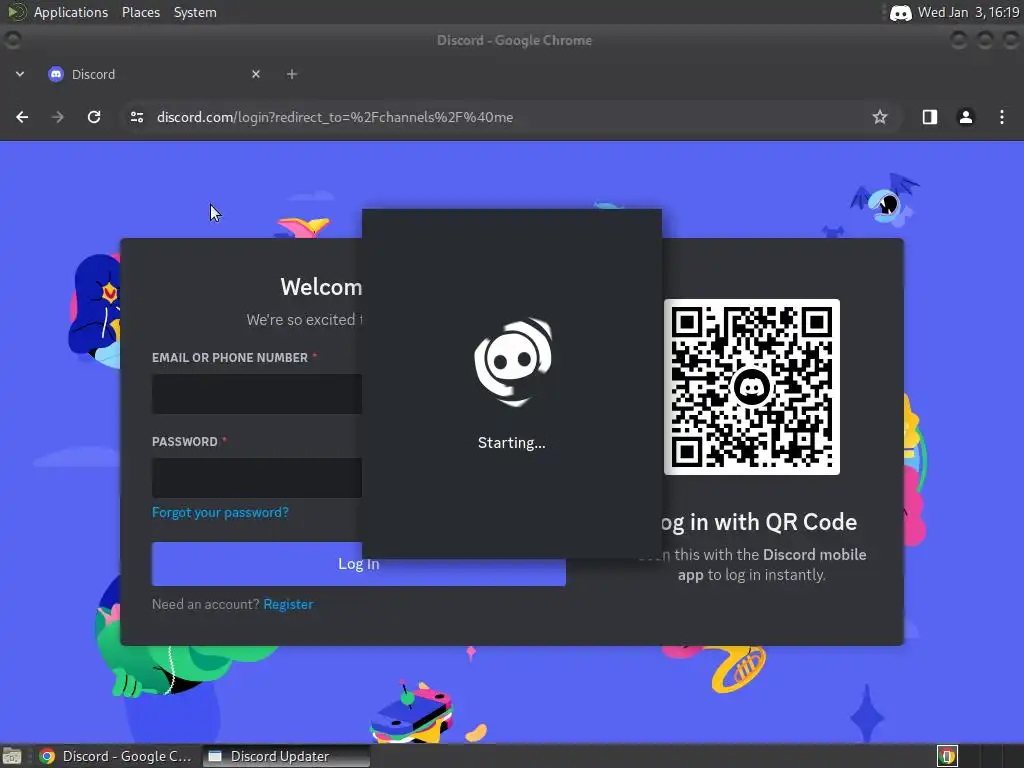This screenshot has height=768, width=1024.
Task: Open the System menu
Action: coord(195,12)
